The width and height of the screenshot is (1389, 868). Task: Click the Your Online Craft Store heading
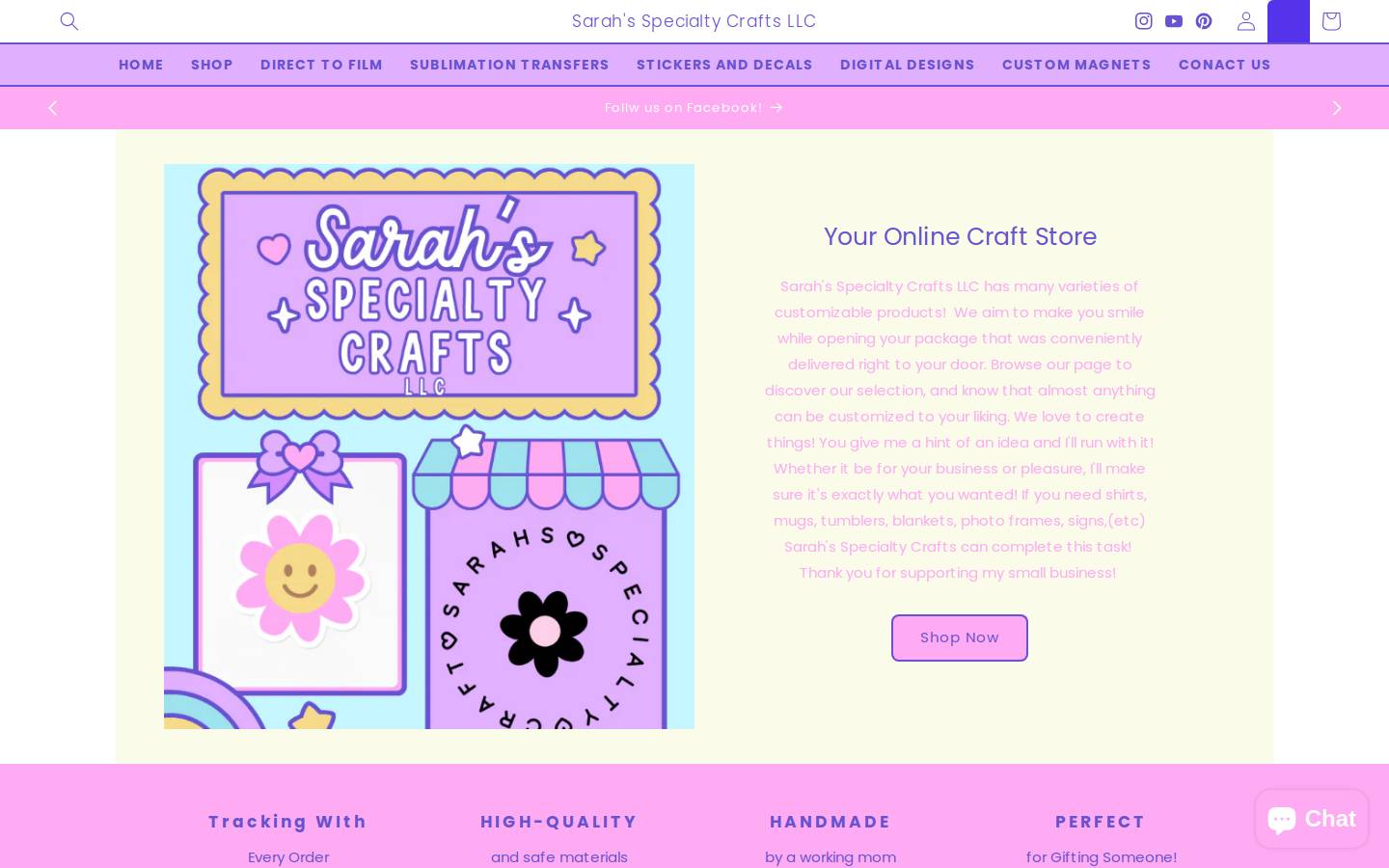(x=960, y=236)
